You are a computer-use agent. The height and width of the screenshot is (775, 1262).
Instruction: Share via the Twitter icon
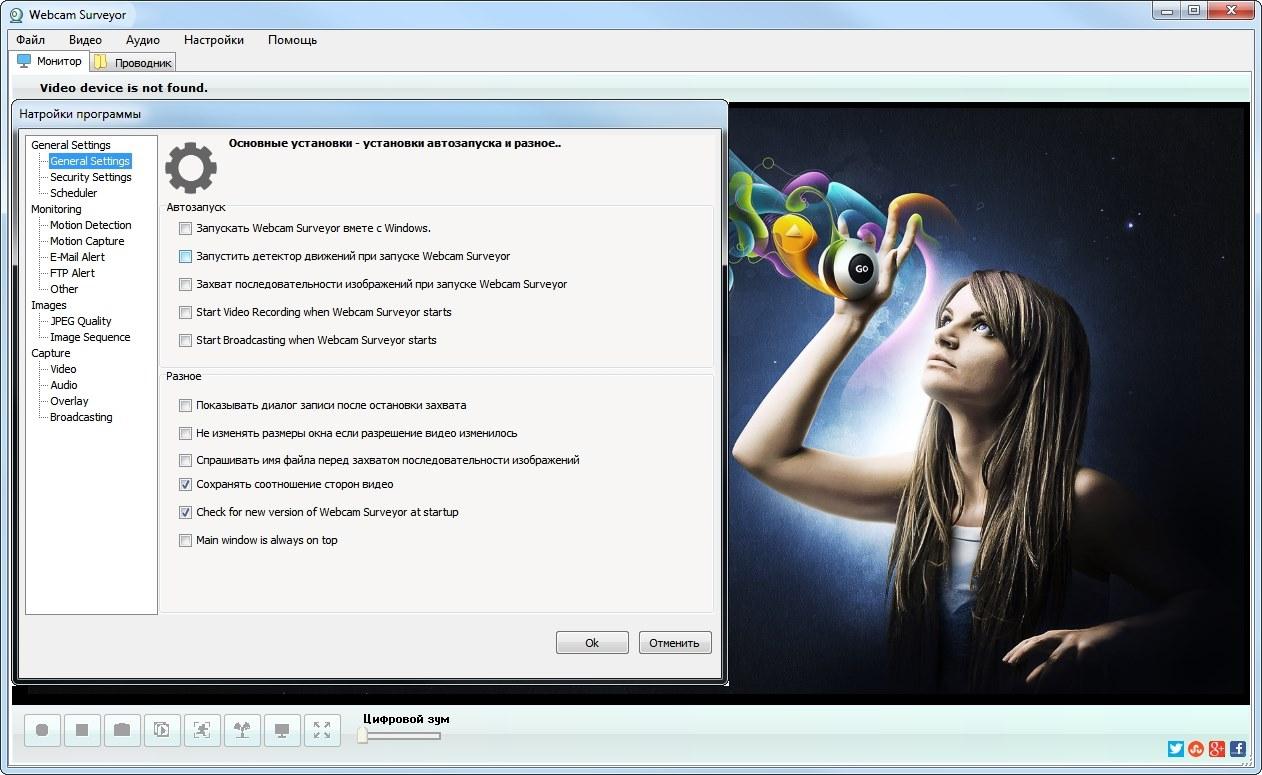coord(1176,748)
